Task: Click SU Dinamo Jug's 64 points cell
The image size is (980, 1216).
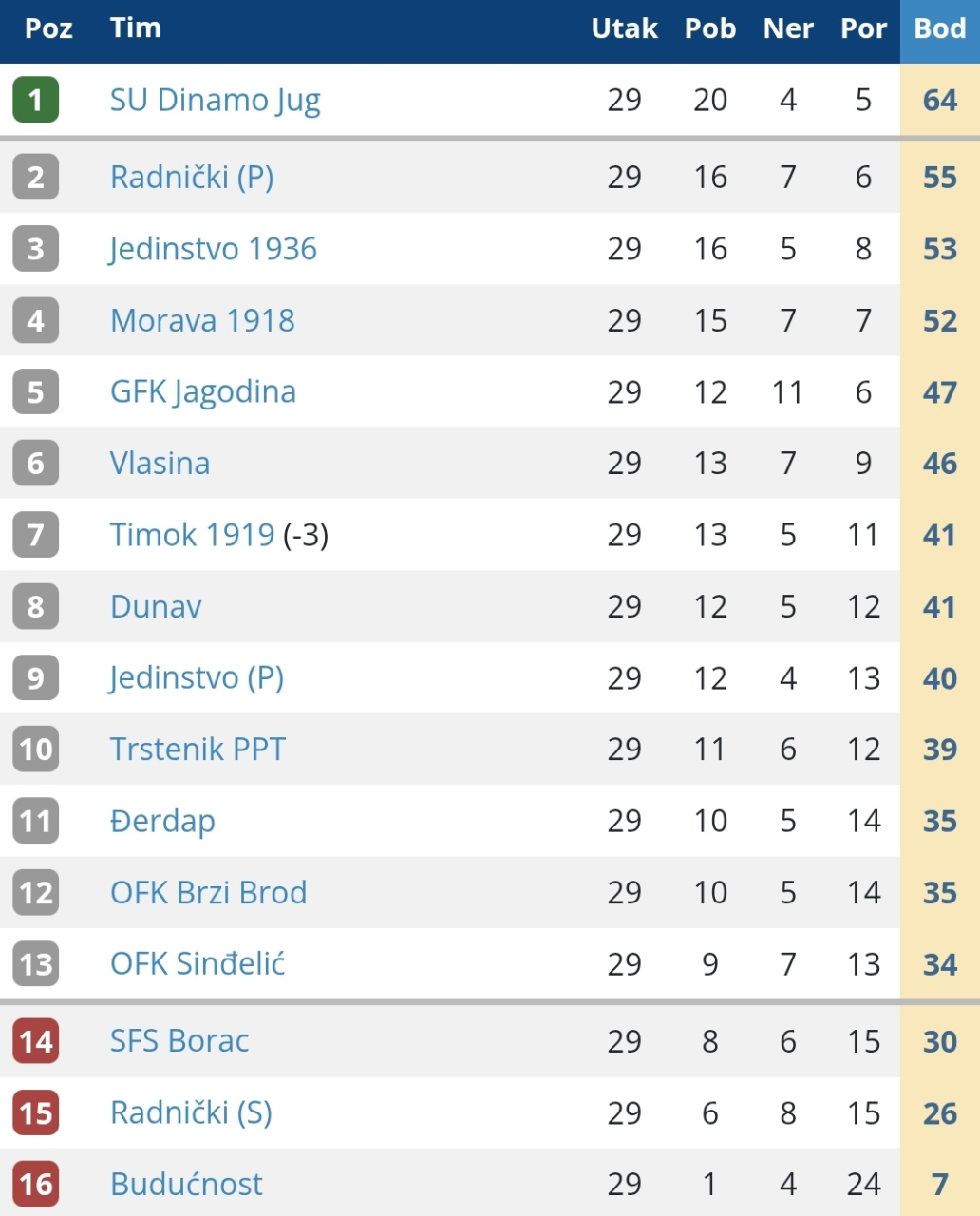Action: tap(939, 100)
